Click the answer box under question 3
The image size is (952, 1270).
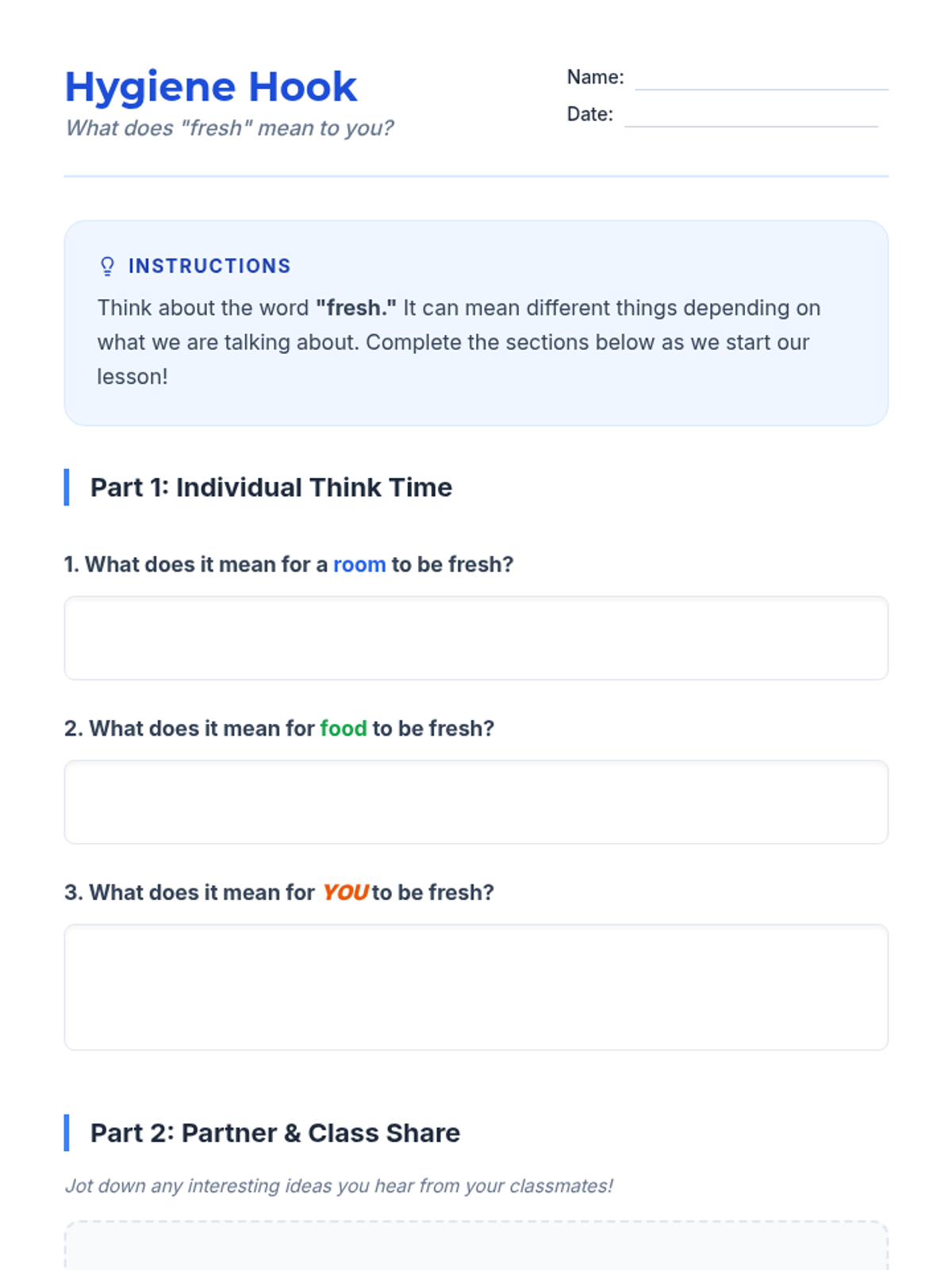click(476, 987)
